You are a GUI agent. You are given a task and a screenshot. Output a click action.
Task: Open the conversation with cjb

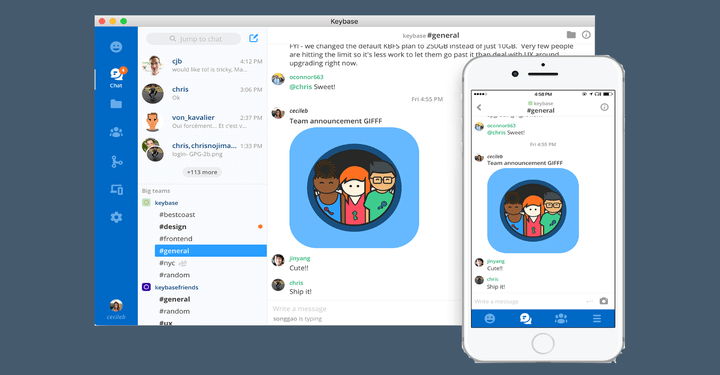[202, 65]
